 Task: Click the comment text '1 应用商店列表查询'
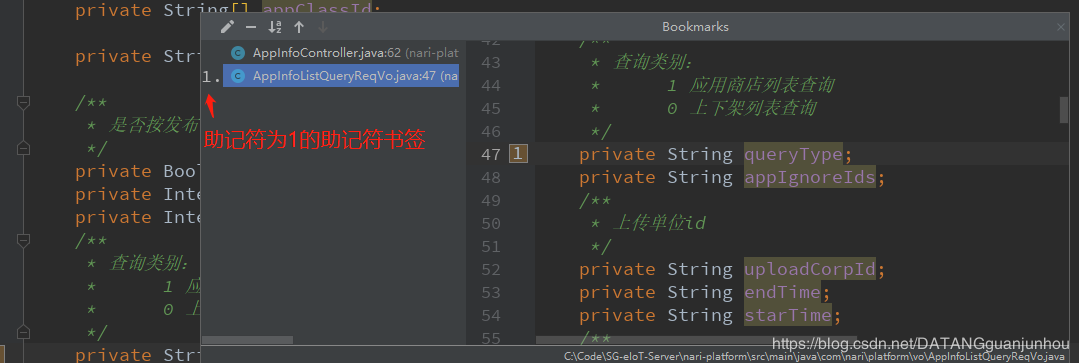click(x=750, y=85)
